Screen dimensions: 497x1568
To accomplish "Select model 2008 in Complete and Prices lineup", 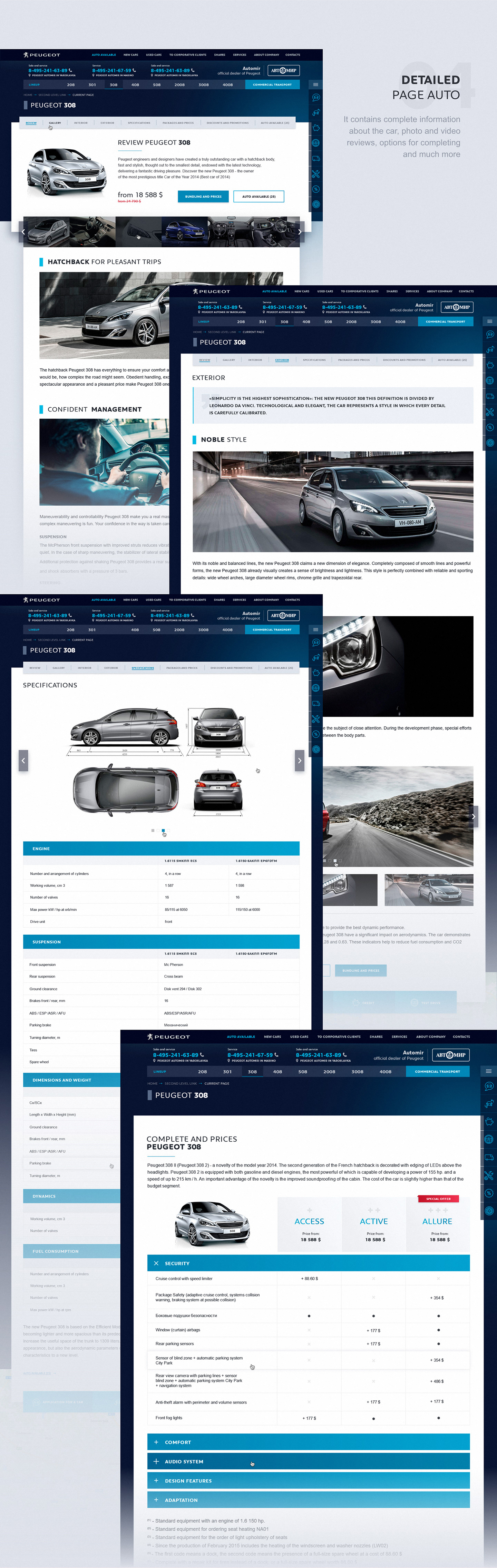I will 330,1071.
